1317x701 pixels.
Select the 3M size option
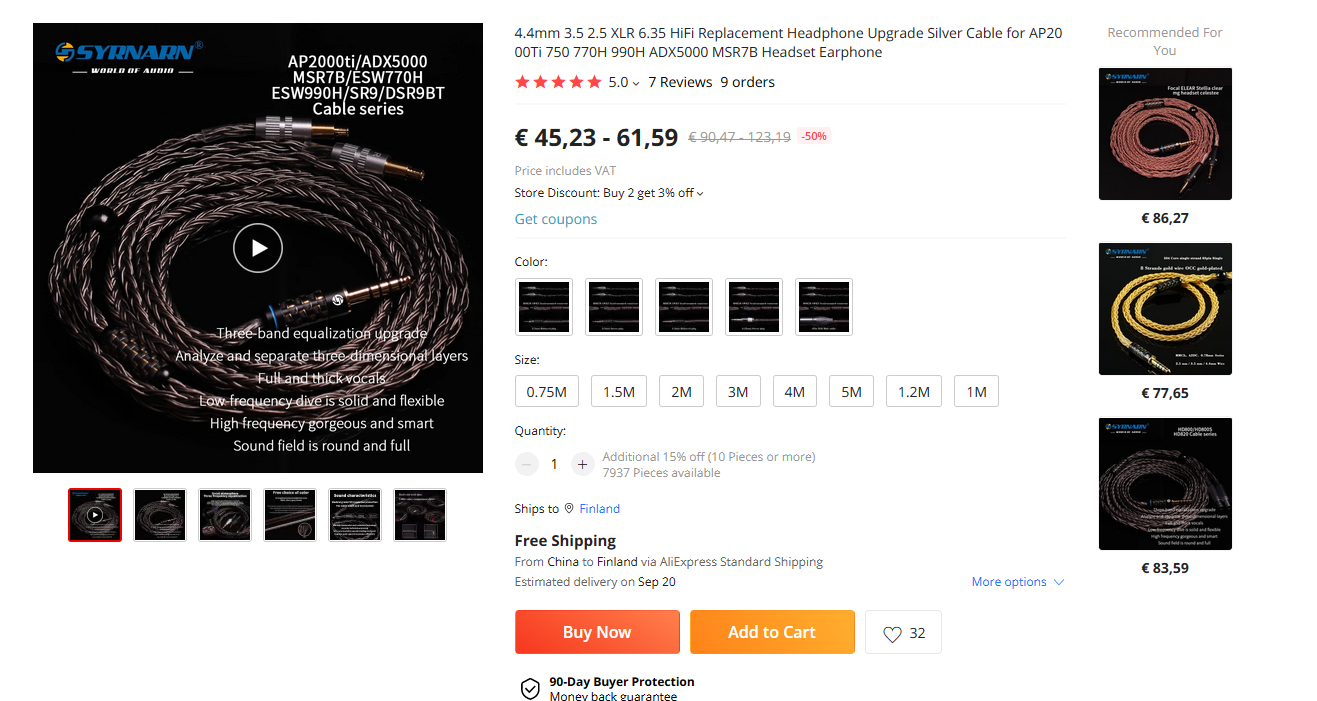738,391
